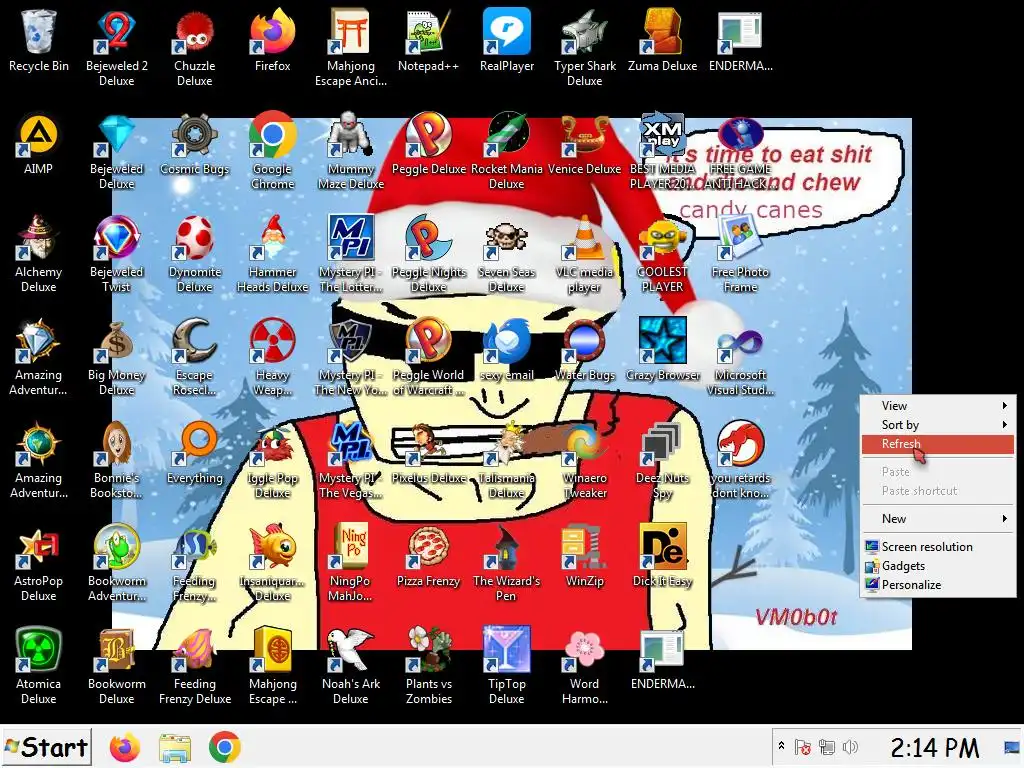Expand the New submenu
The image size is (1024, 768).
[x=938, y=519]
